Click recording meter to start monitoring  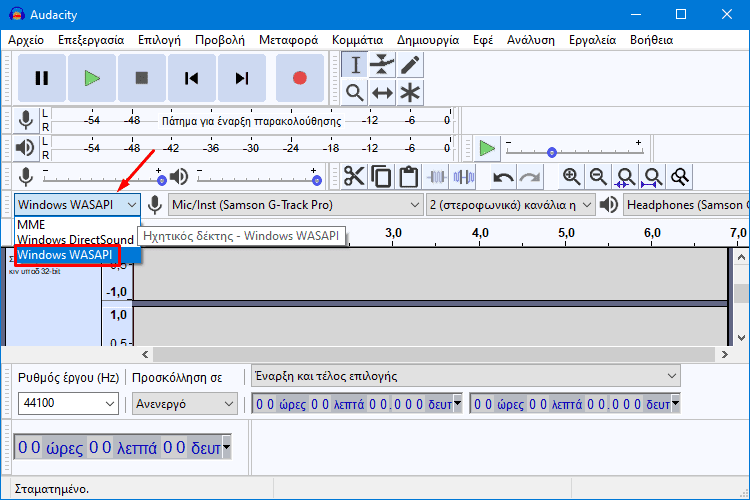[x=252, y=121]
